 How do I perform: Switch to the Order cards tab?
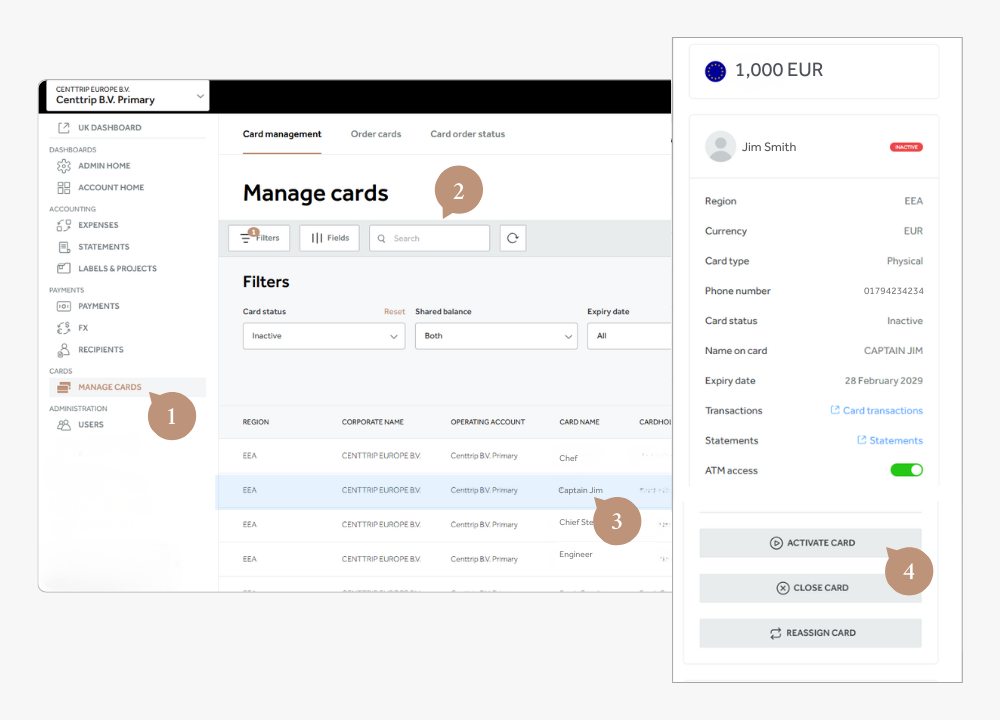point(376,134)
